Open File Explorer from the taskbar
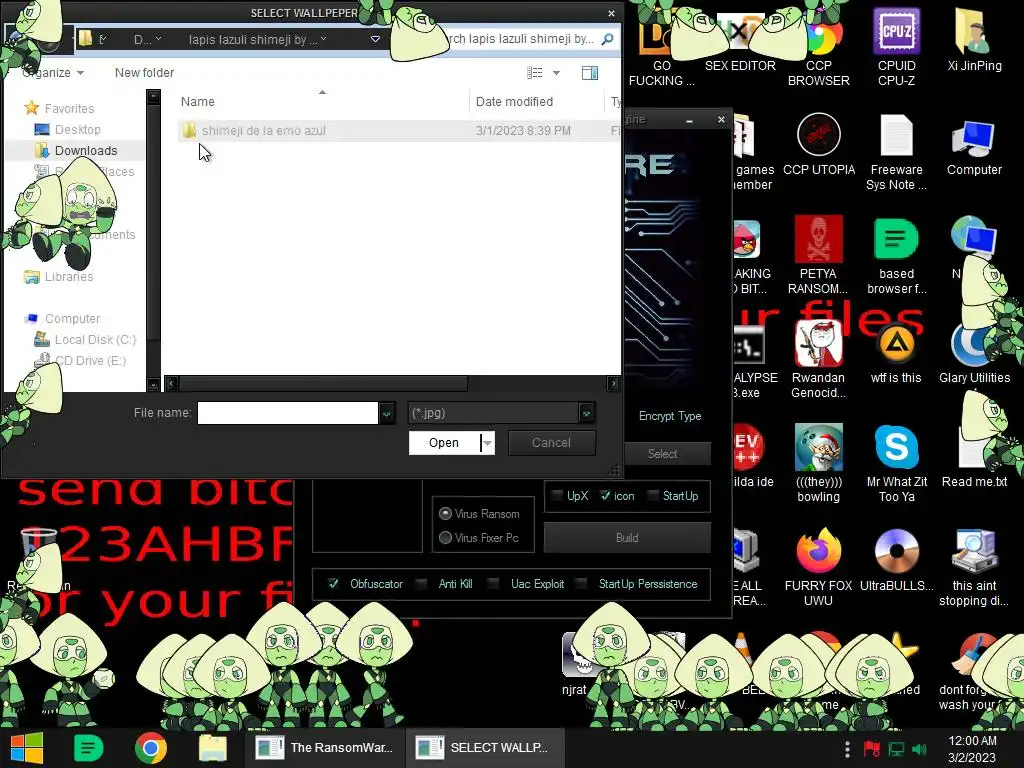Viewport: 1024px width, 768px height. 212,748
